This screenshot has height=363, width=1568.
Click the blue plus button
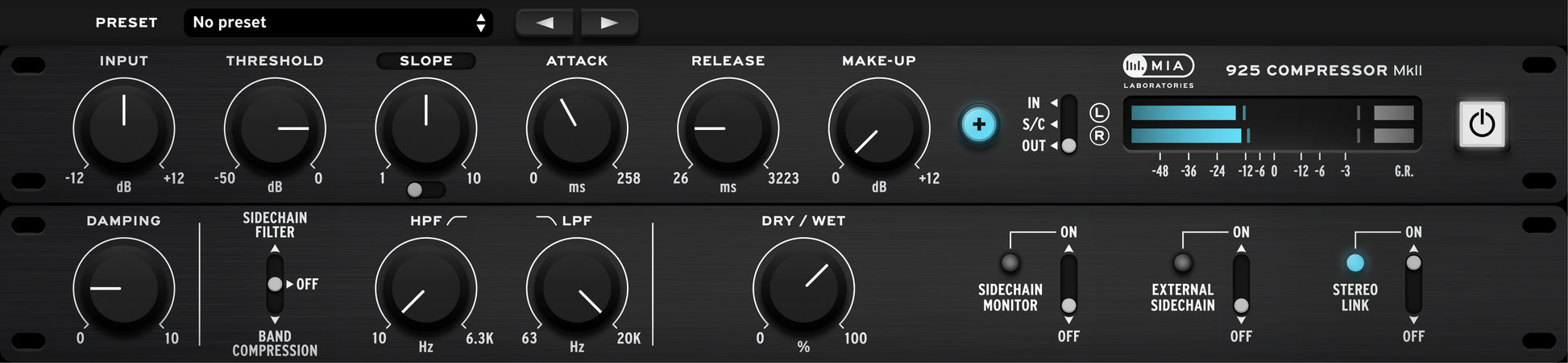(979, 124)
